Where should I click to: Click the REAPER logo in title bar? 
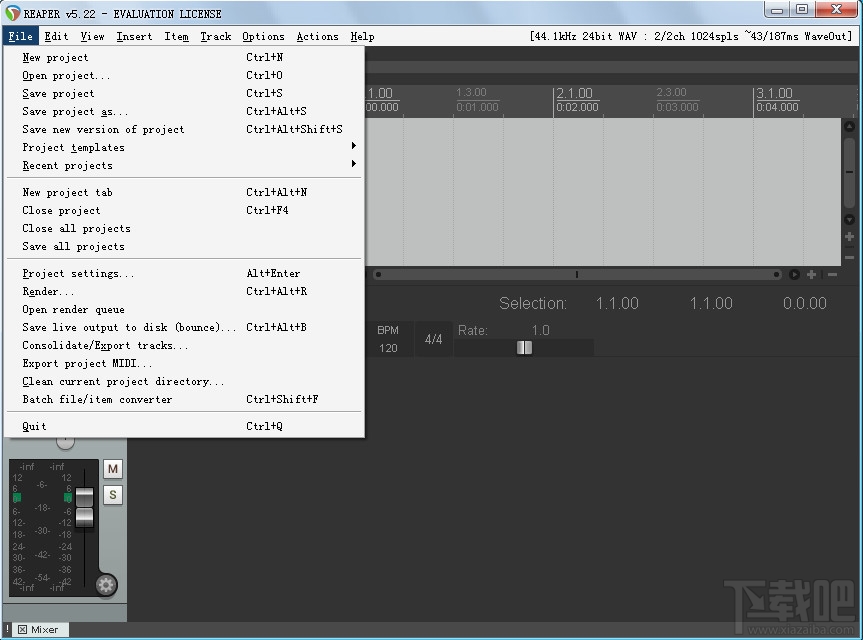tap(12, 13)
